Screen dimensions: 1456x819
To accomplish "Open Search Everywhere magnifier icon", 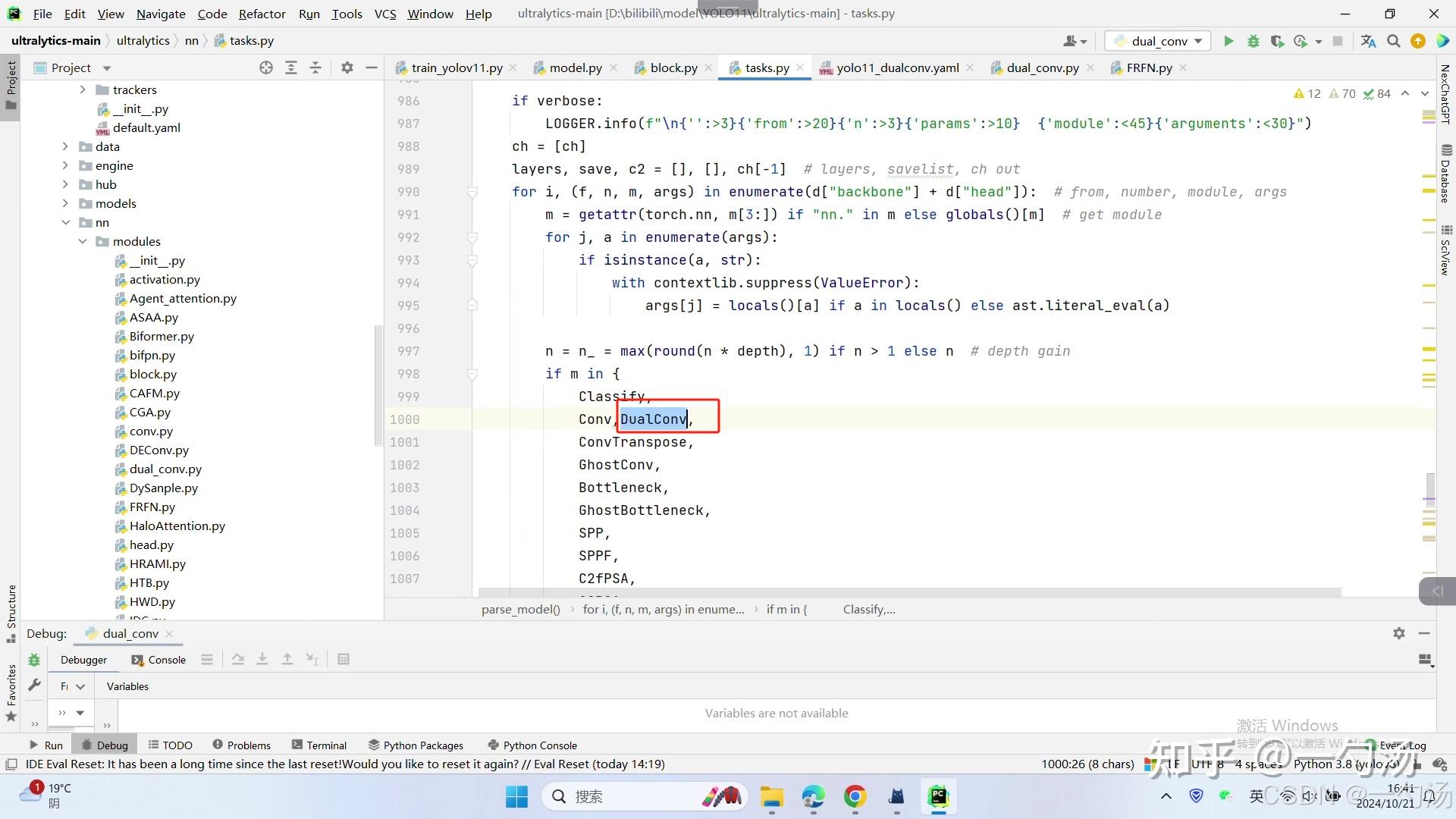I will (x=1393, y=41).
